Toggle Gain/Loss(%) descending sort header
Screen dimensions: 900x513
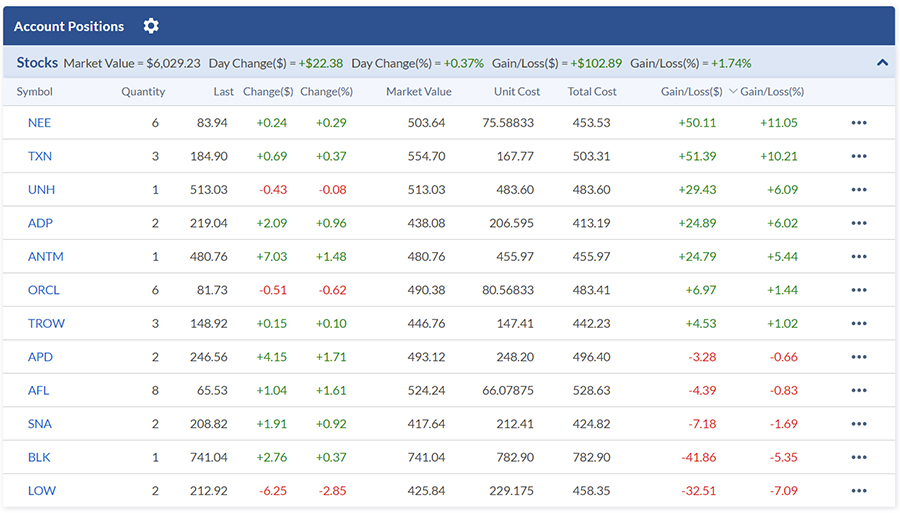pos(766,92)
